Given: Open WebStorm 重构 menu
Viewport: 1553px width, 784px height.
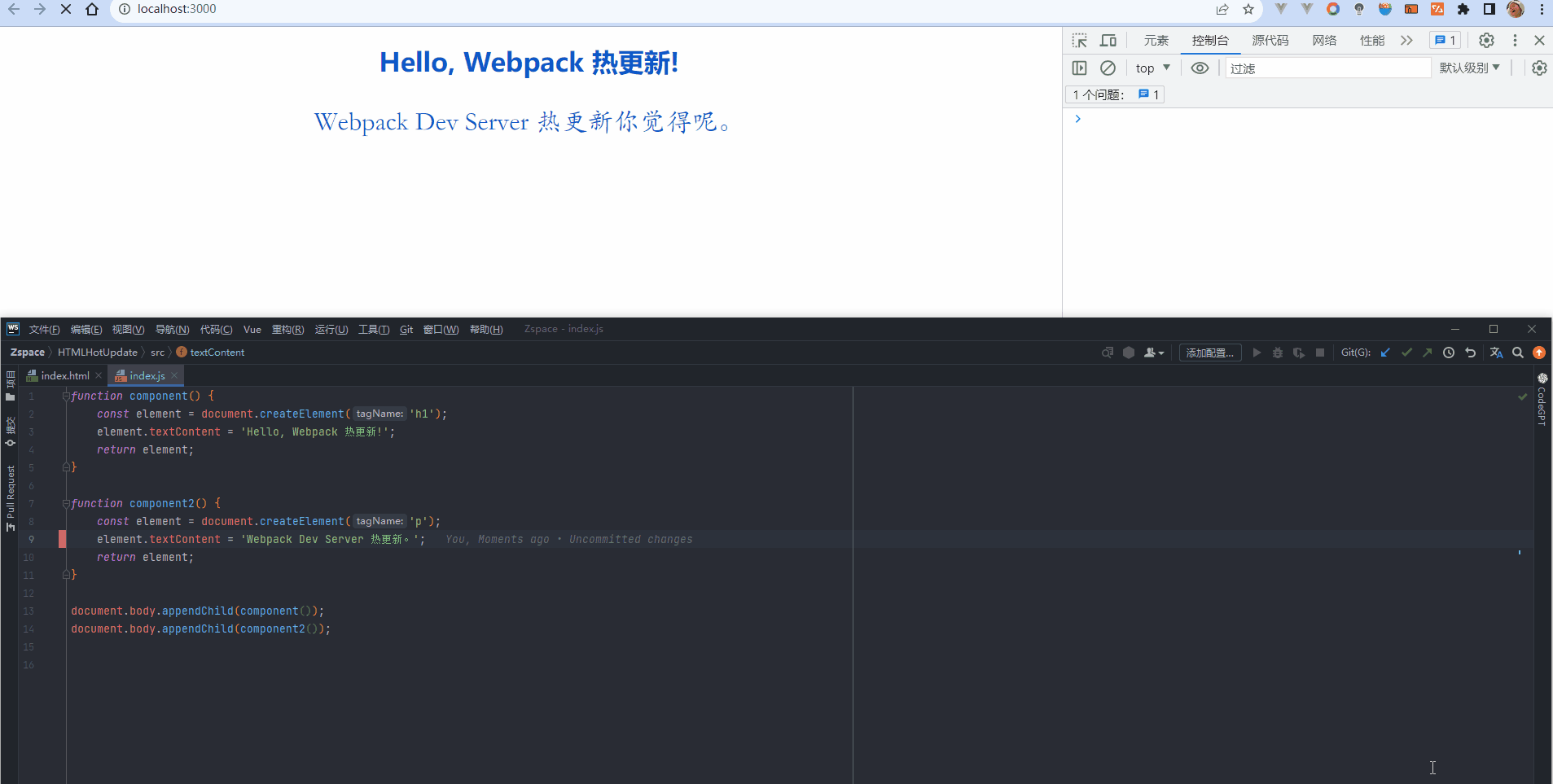Looking at the screenshot, I should (287, 330).
